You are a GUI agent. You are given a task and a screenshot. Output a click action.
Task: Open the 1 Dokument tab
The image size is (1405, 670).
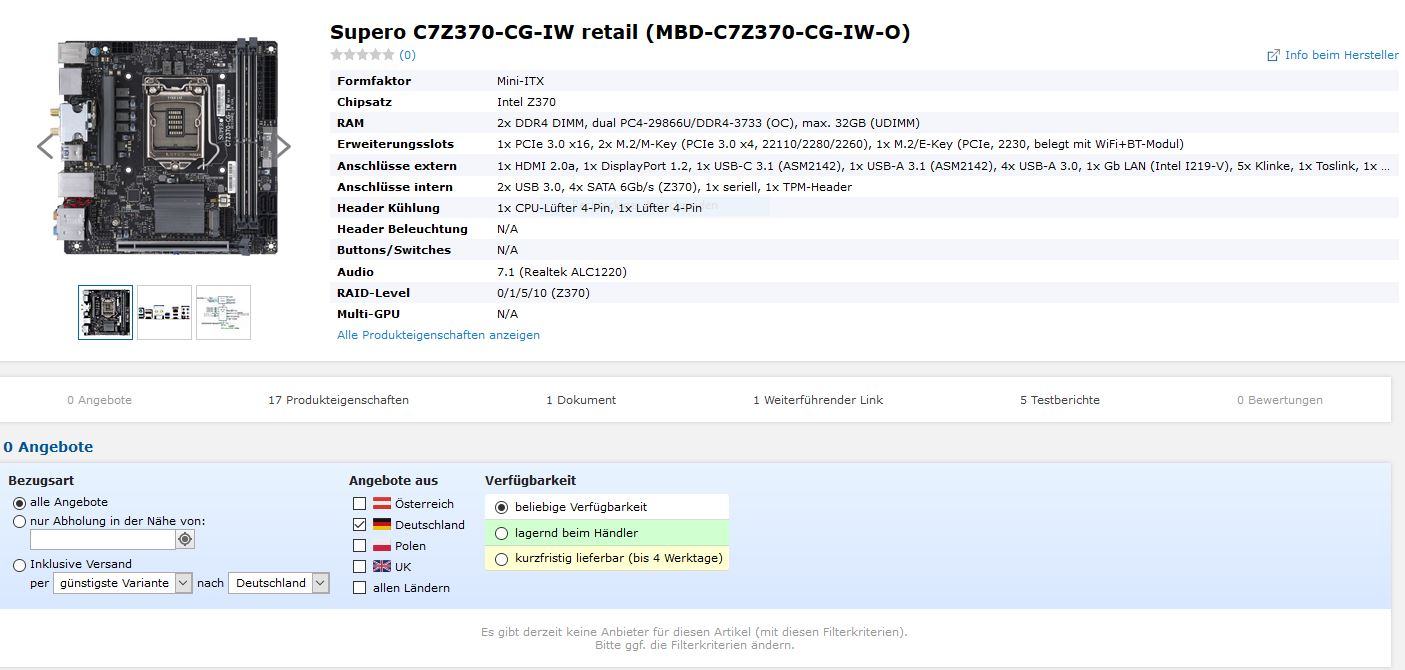(581, 400)
